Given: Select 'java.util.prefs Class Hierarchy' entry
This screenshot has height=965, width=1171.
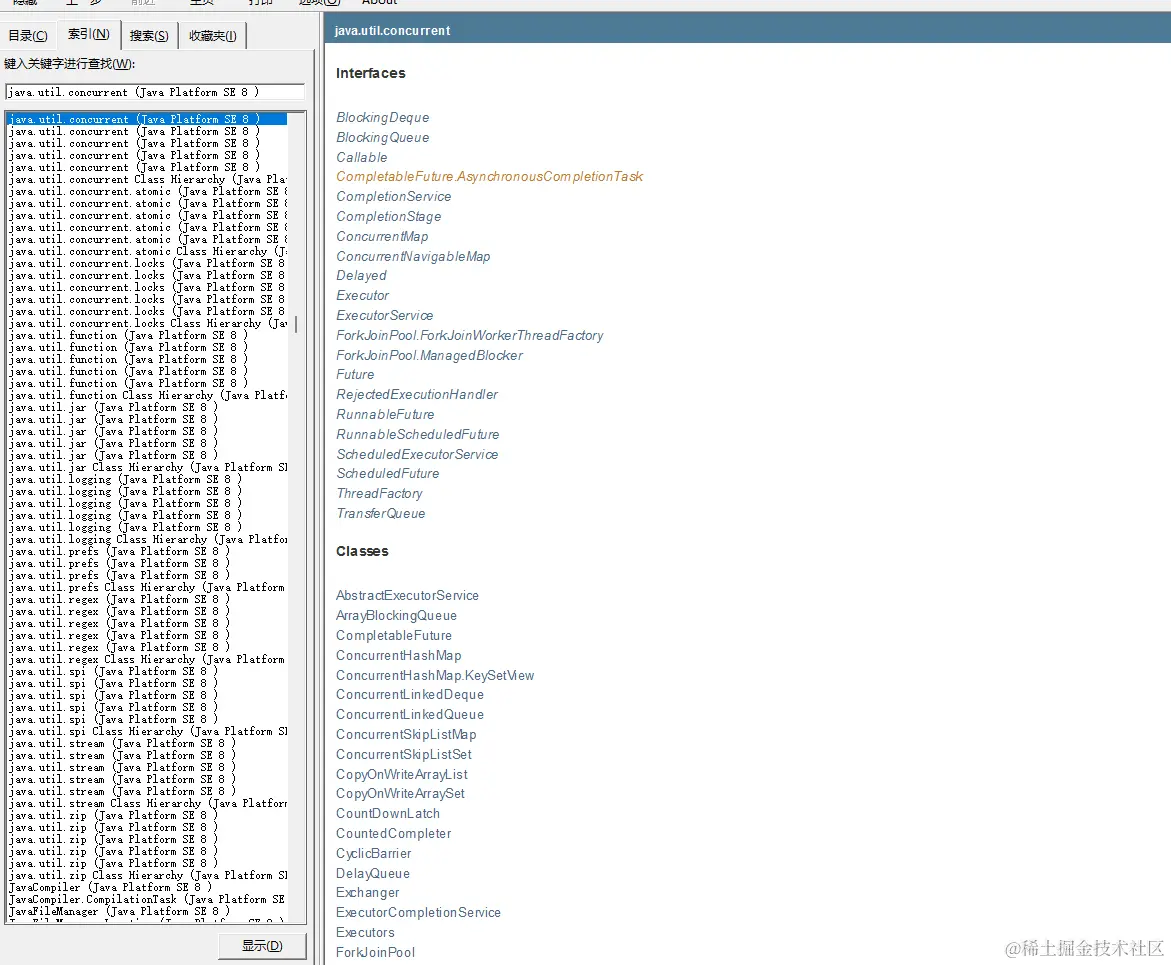Looking at the screenshot, I should (x=147, y=587).
